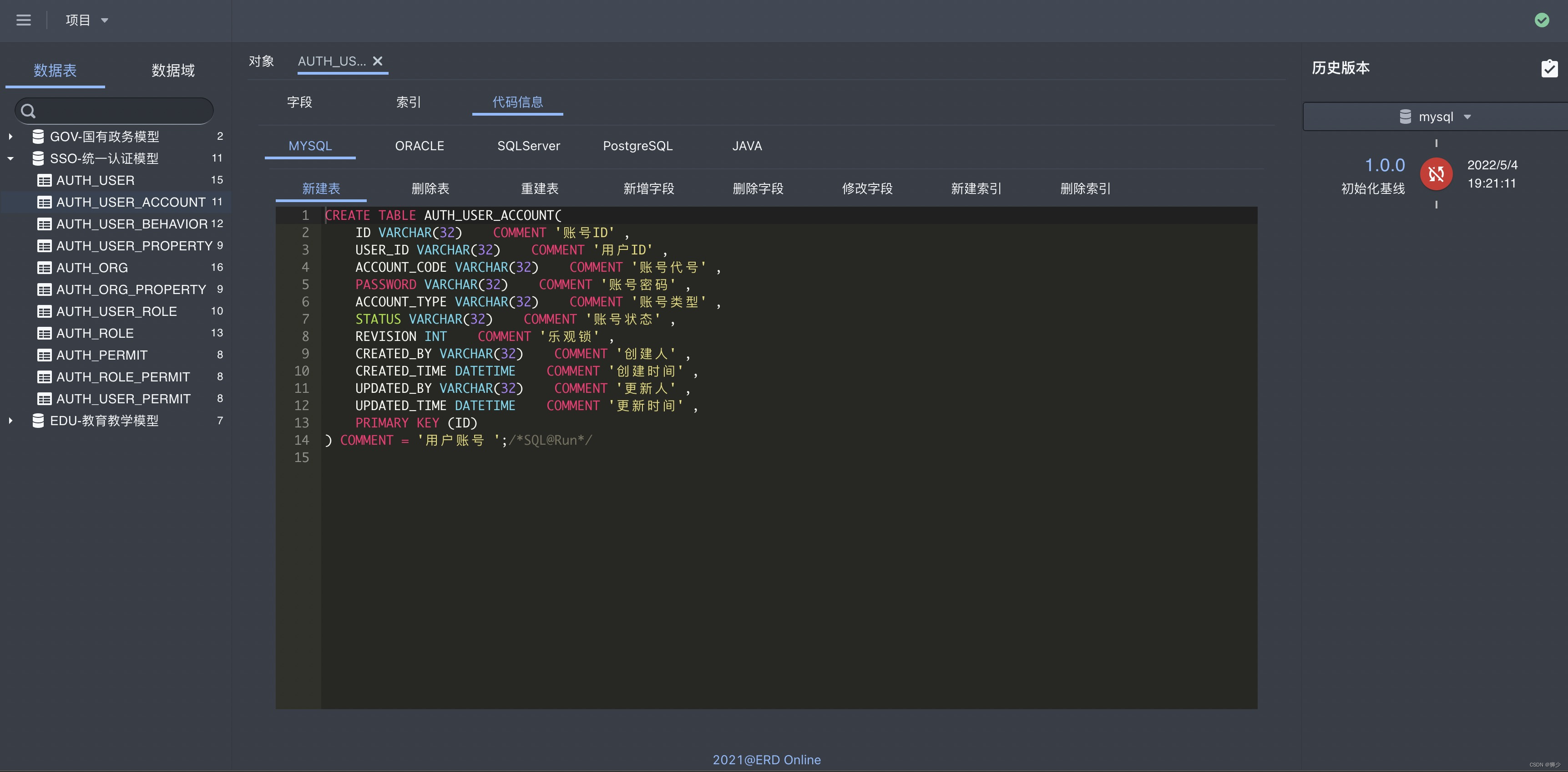Click the SSO-统一认证模型 database icon
1568x772 pixels.
click(x=38, y=158)
